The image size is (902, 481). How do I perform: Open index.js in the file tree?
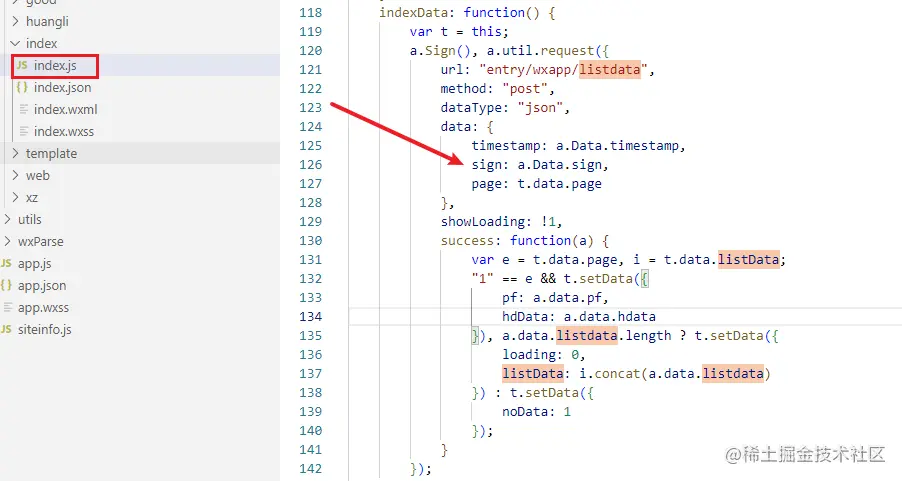pyautogui.click(x=55, y=66)
